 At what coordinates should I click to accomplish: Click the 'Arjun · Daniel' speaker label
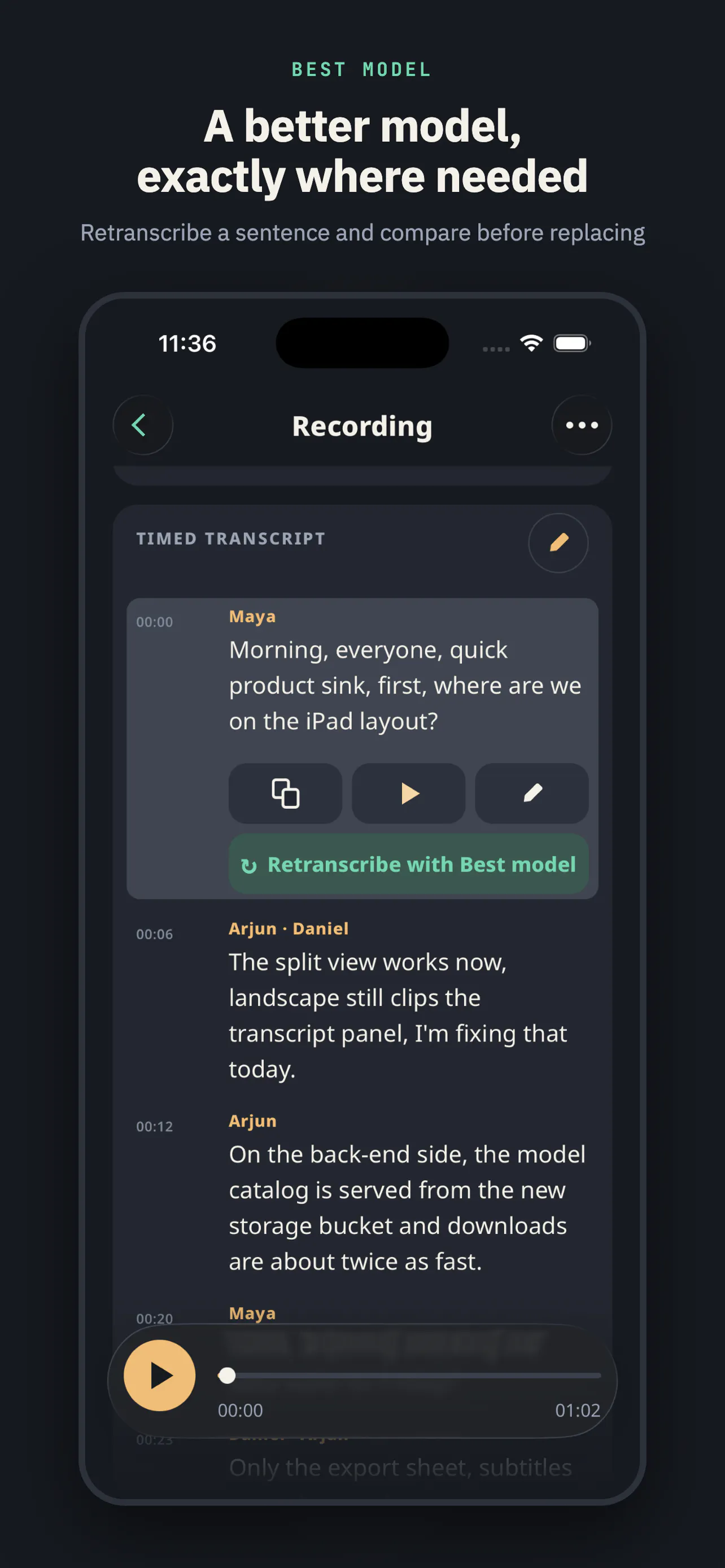(289, 929)
